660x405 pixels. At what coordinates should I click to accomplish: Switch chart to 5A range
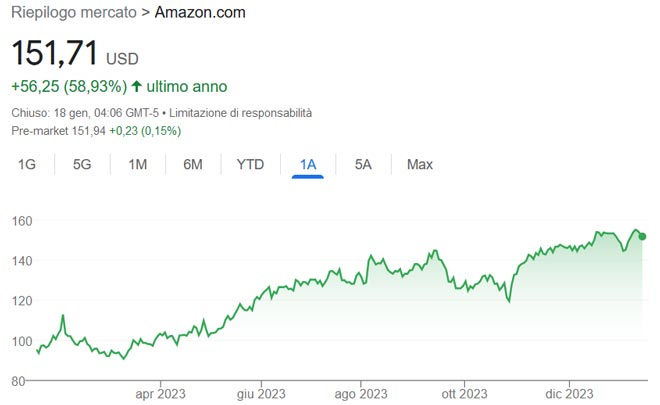tap(363, 164)
